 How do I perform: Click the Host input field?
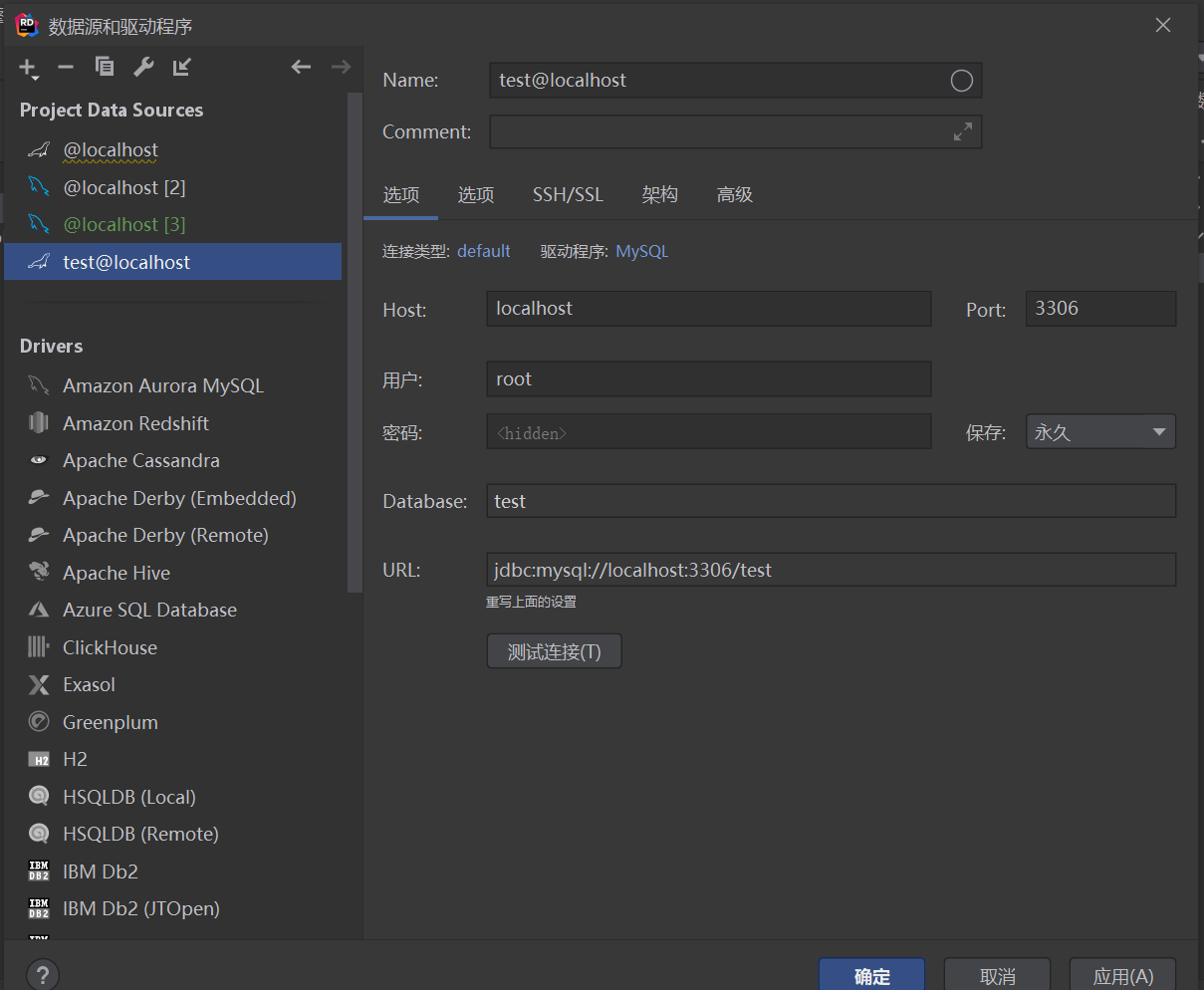tap(709, 309)
